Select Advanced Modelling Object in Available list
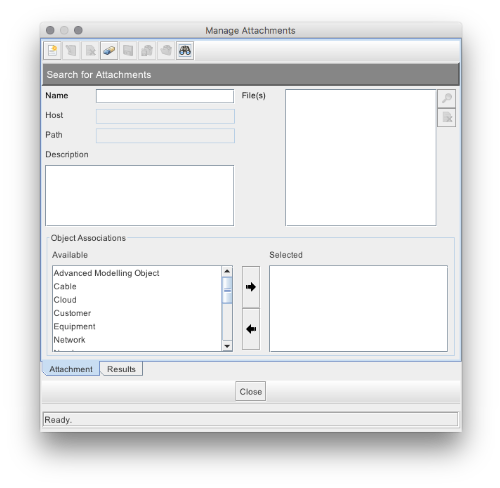This screenshot has height=488, width=500. [106, 273]
